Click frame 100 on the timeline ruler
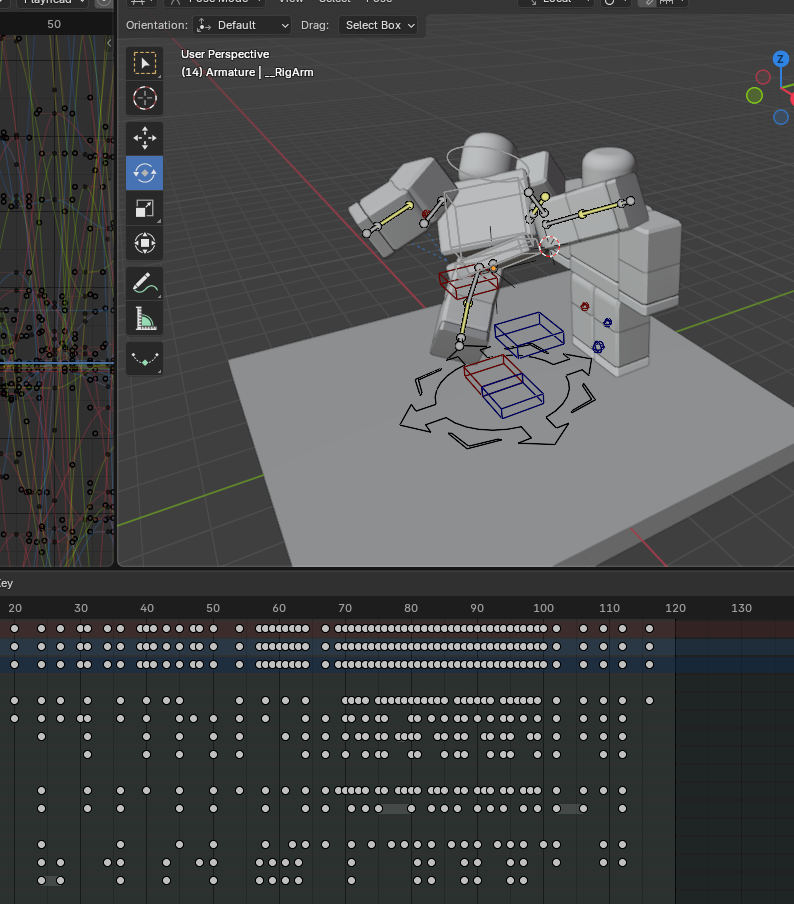794x904 pixels. (543, 608)
